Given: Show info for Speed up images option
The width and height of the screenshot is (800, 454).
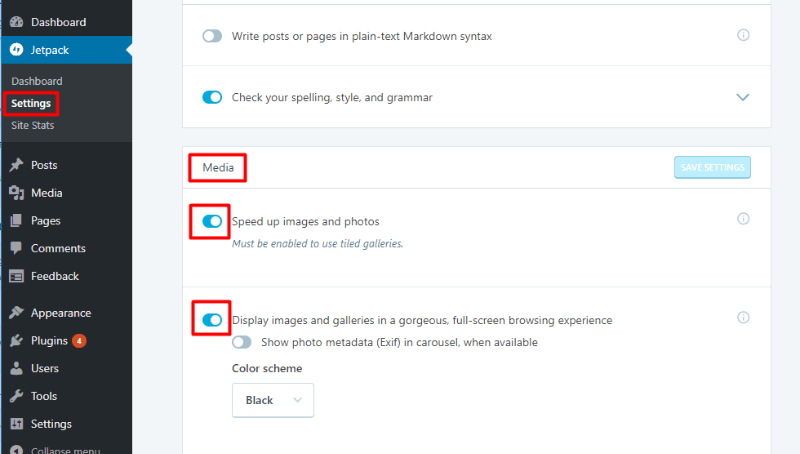Looking at the screenshot, I should click(x=743, y=219).
